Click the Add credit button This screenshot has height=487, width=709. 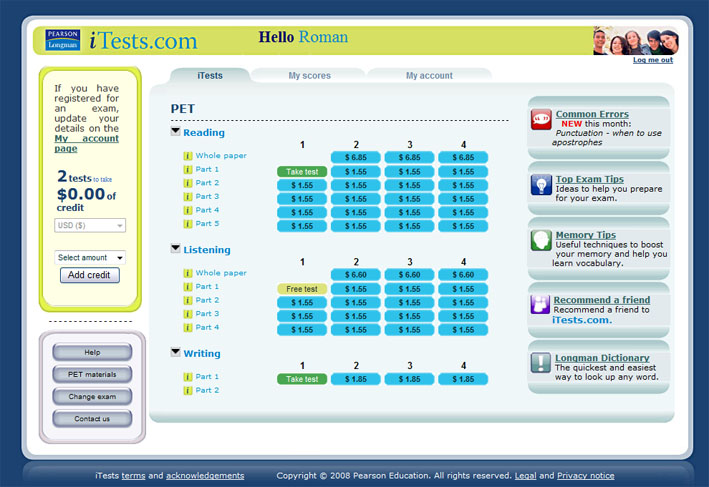pos(90,275)
